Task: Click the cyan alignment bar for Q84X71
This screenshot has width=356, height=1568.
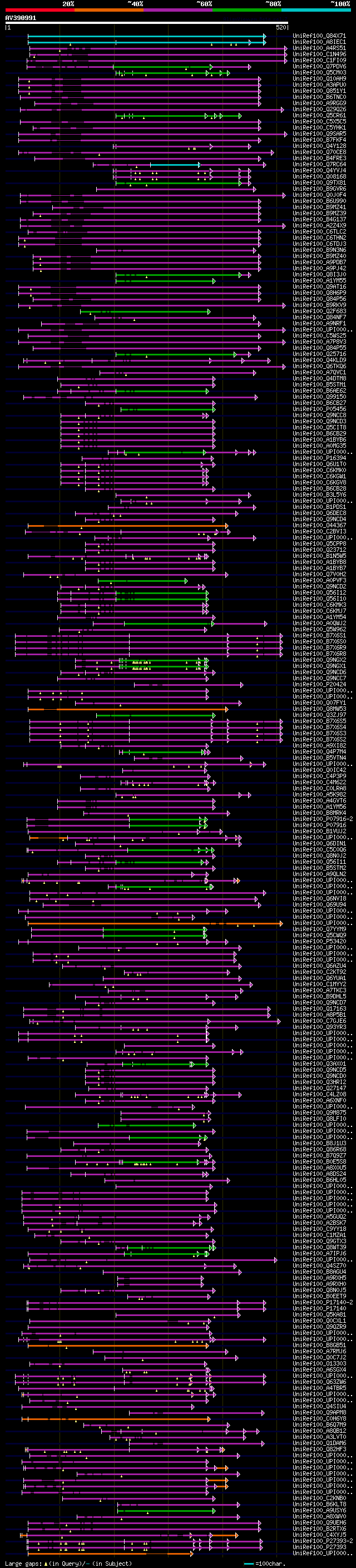Action: point(146,36)
